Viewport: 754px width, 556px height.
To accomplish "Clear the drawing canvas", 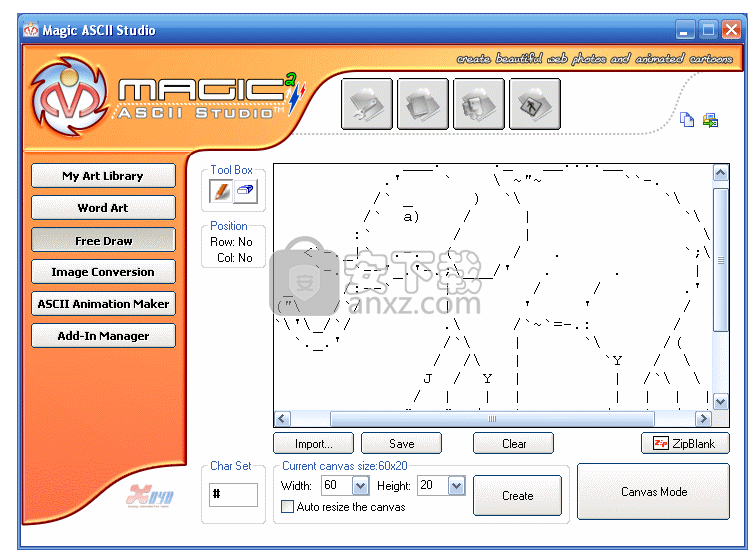I will click(514, 443).
